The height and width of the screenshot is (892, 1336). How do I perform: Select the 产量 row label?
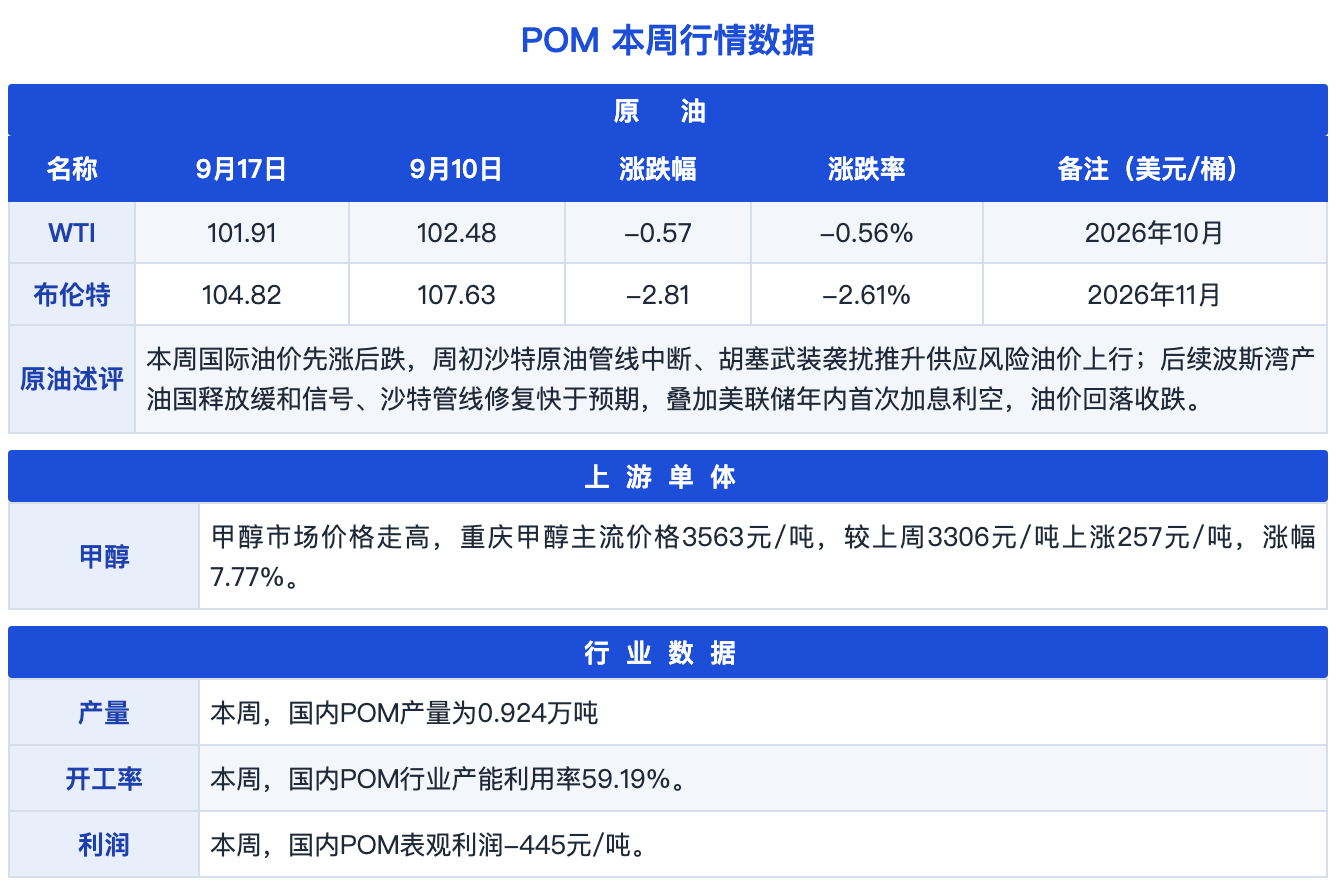105,712
